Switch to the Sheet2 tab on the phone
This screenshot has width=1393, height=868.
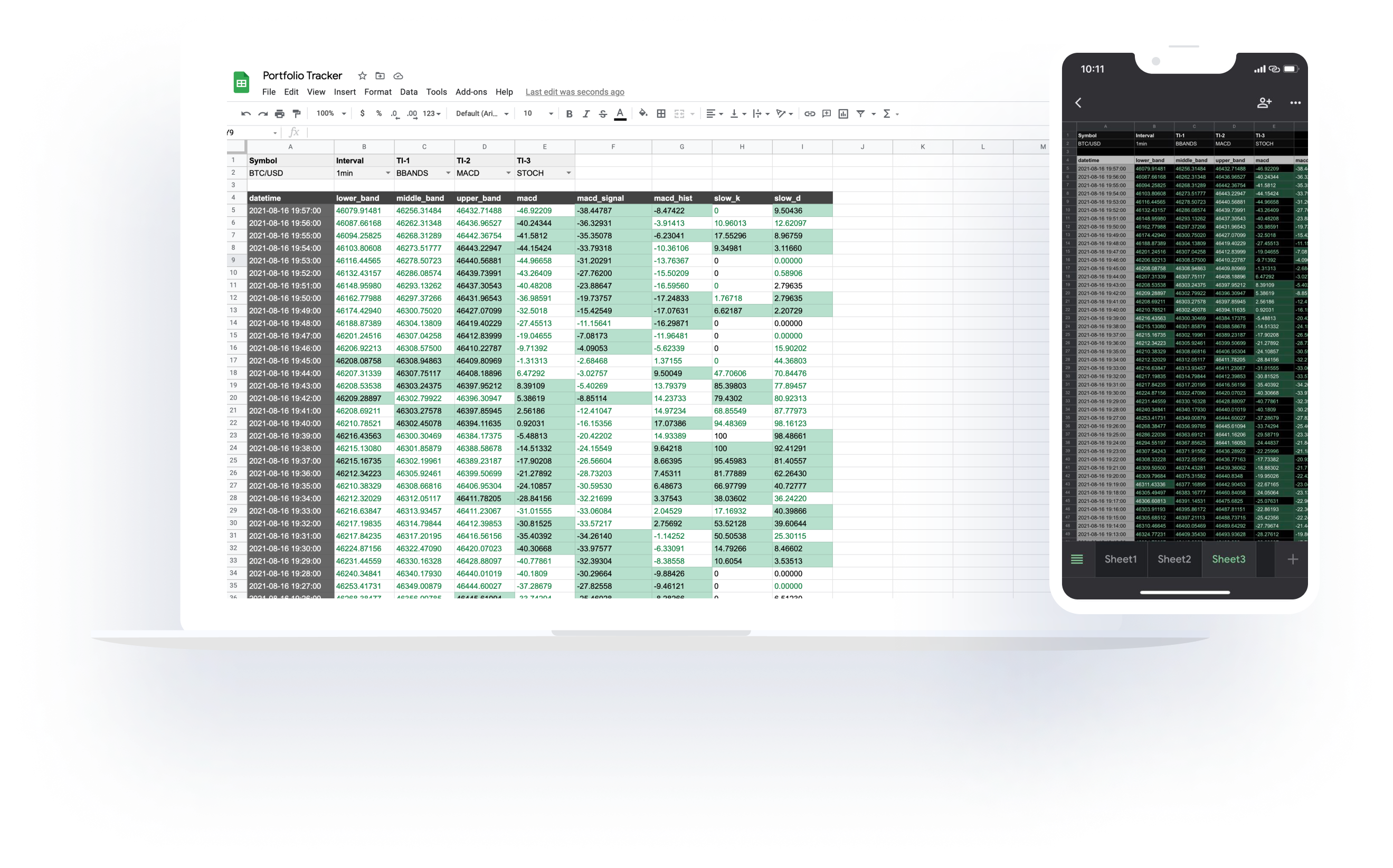pyautogui.click(x=1173, y=559)
